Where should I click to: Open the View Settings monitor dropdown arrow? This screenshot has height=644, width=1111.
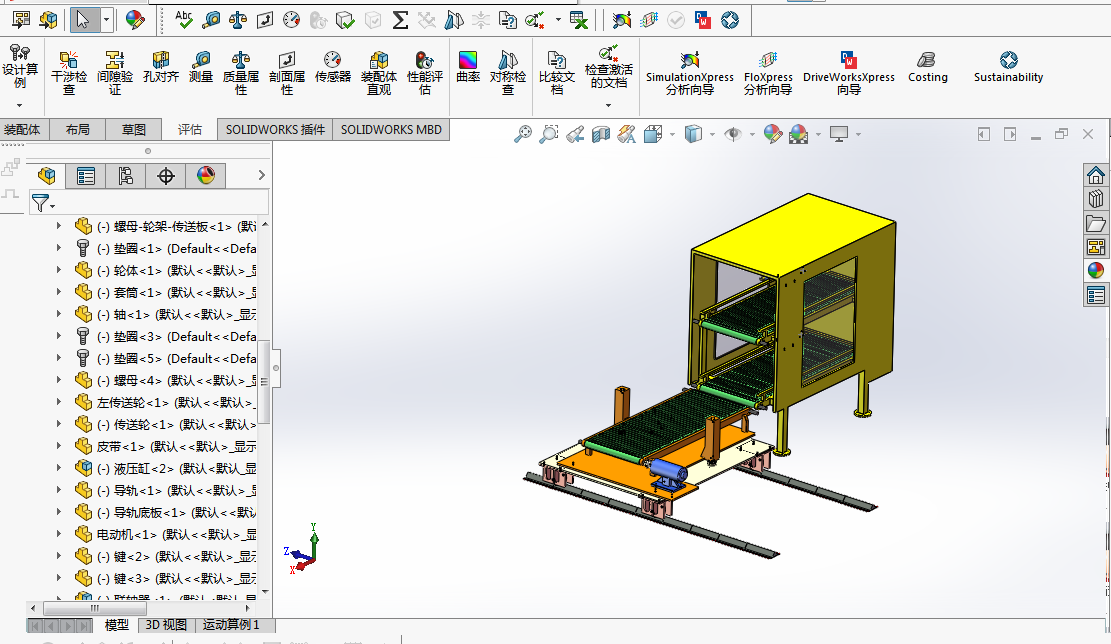click(858, 134)
